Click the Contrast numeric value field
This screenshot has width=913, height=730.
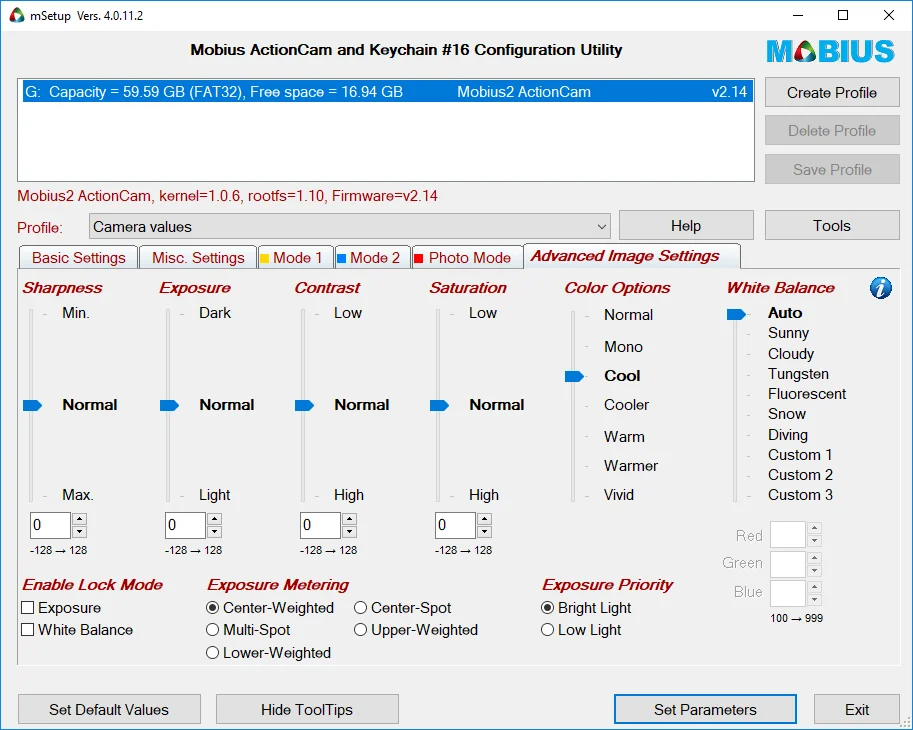click(321, 525)
